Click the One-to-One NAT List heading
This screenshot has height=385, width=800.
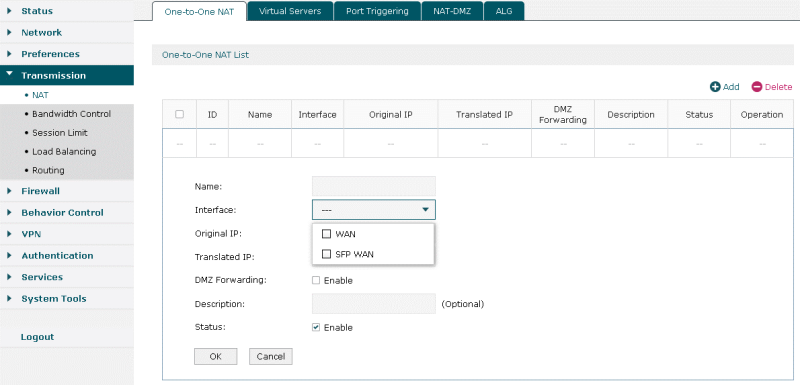point(205,55)
